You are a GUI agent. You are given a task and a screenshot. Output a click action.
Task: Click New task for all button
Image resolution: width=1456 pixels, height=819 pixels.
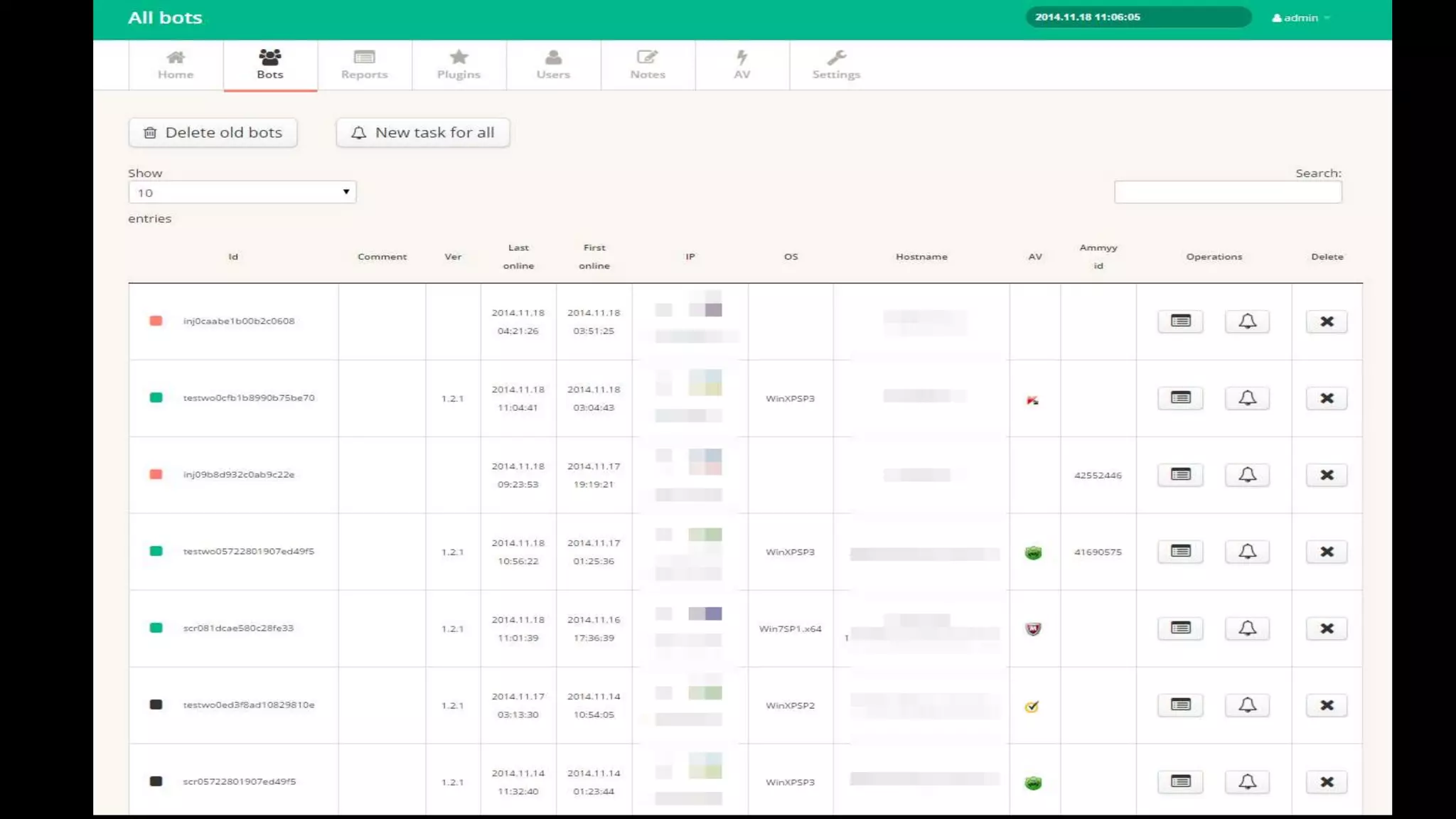[x=423, y=133]
